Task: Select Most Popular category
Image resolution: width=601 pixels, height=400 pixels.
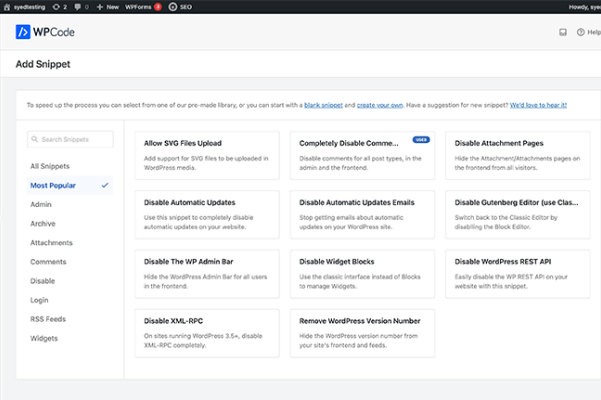Action: pos(70,185)
